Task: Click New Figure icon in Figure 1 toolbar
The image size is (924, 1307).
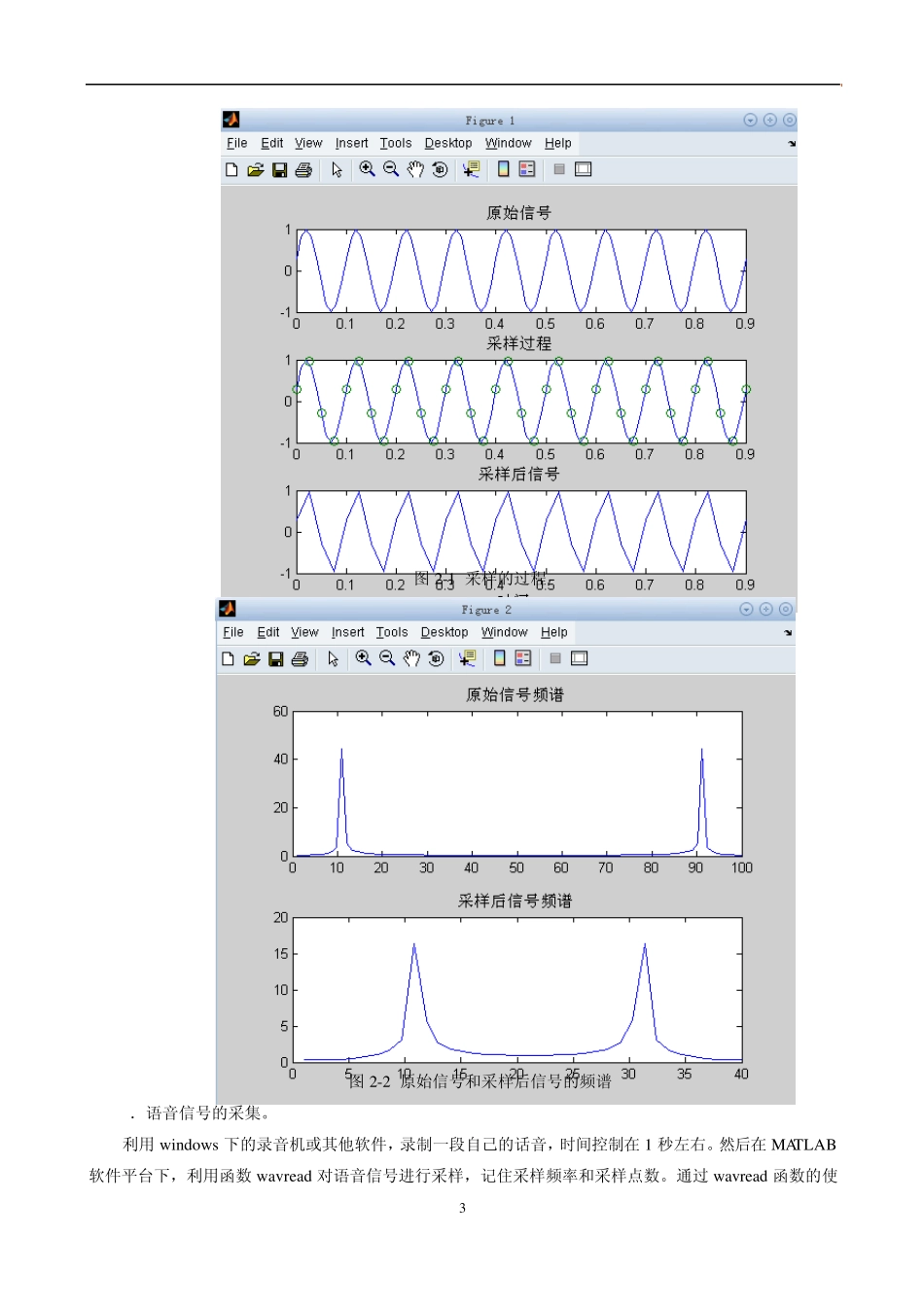Action: click(x=231, y=169)
